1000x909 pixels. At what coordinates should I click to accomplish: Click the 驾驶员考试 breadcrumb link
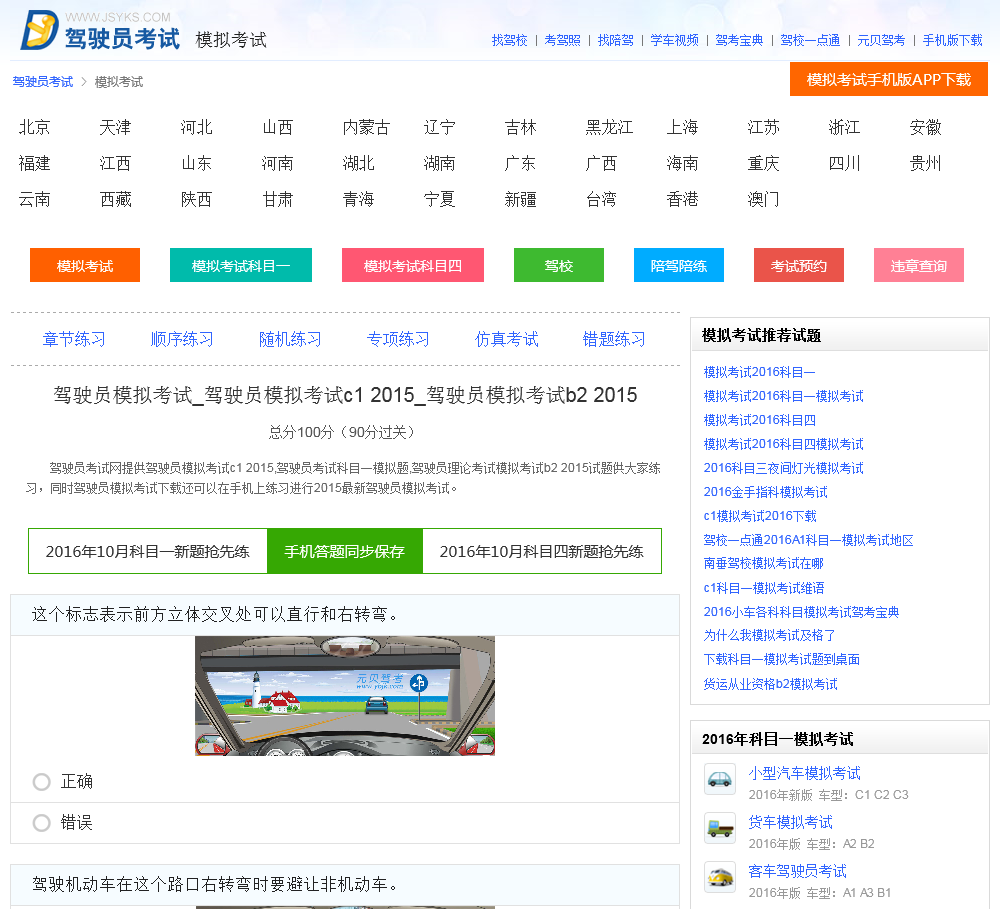[x=43, y=82]
